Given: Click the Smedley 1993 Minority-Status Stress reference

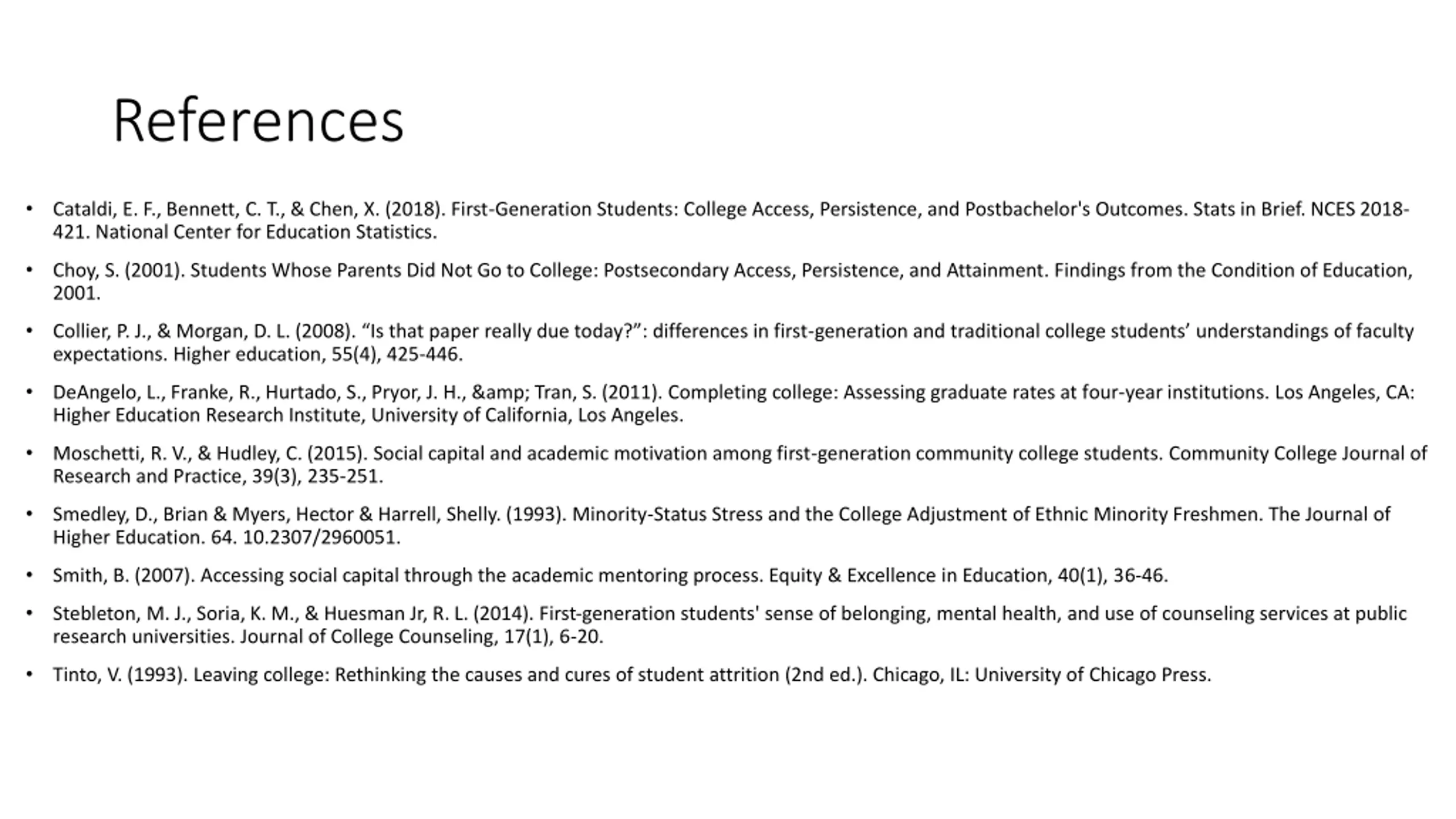Looking at the screenshot, I should (x=721, y=526).
